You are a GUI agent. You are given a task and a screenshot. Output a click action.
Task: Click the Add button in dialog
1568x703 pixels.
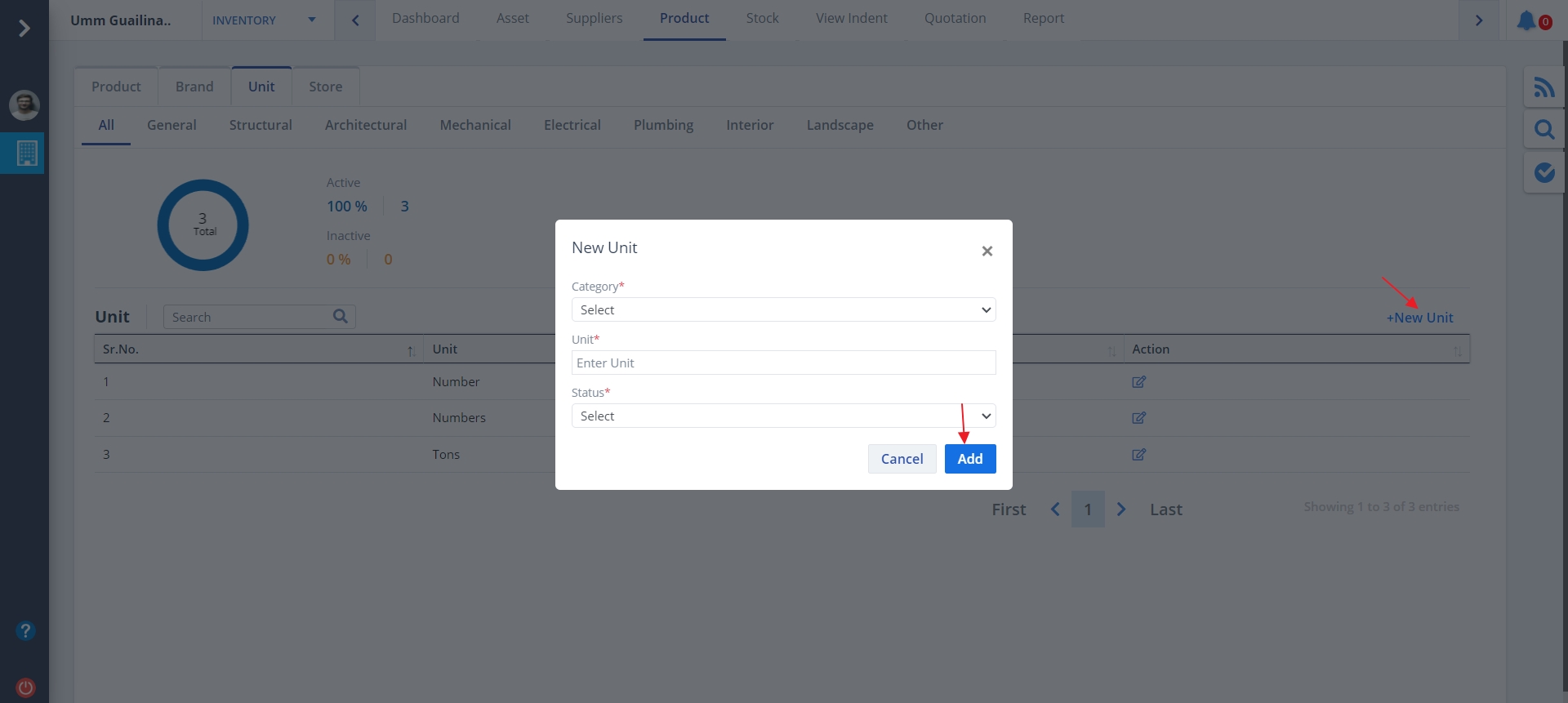tap(969, 459)
